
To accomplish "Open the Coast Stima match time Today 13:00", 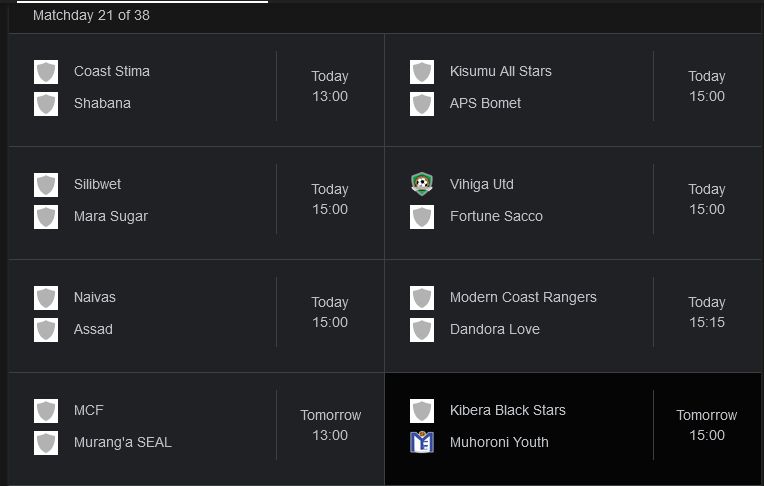I will (330, 86).
